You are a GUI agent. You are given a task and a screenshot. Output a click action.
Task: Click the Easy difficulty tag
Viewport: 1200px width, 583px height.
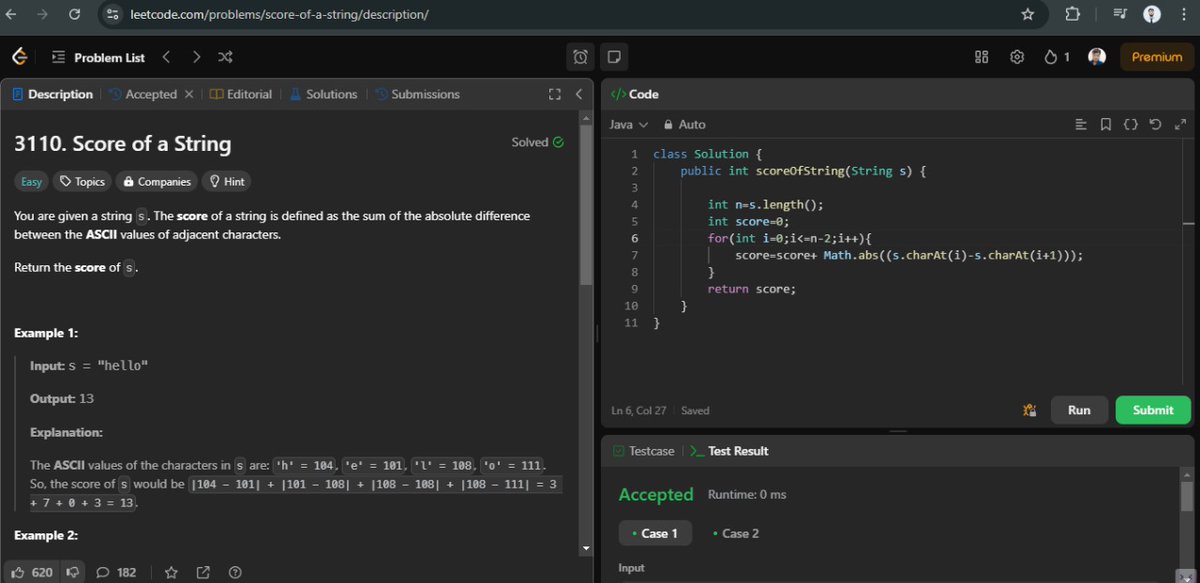pos(32,181)
